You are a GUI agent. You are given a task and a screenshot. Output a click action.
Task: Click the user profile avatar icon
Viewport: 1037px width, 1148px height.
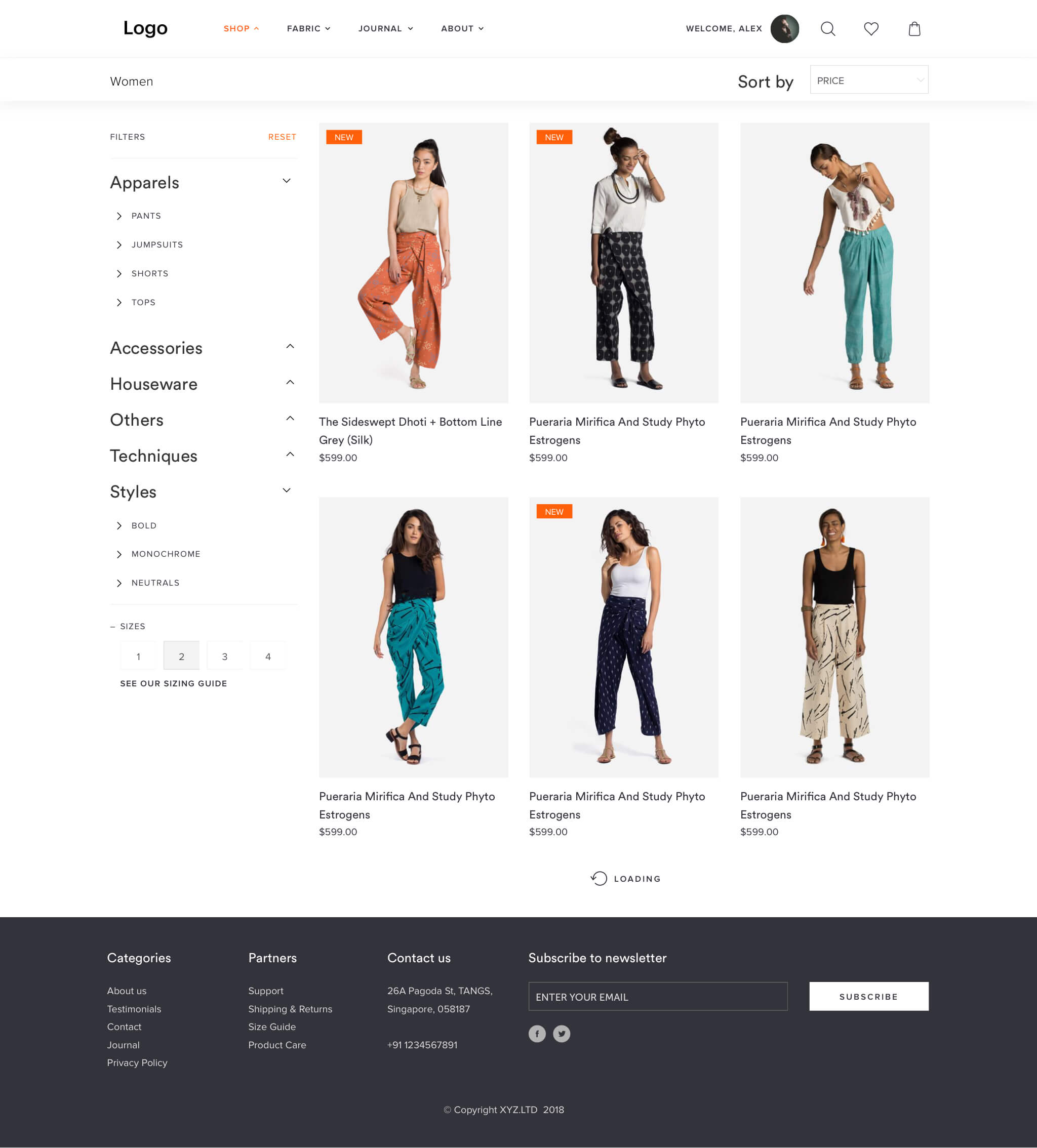785,29
